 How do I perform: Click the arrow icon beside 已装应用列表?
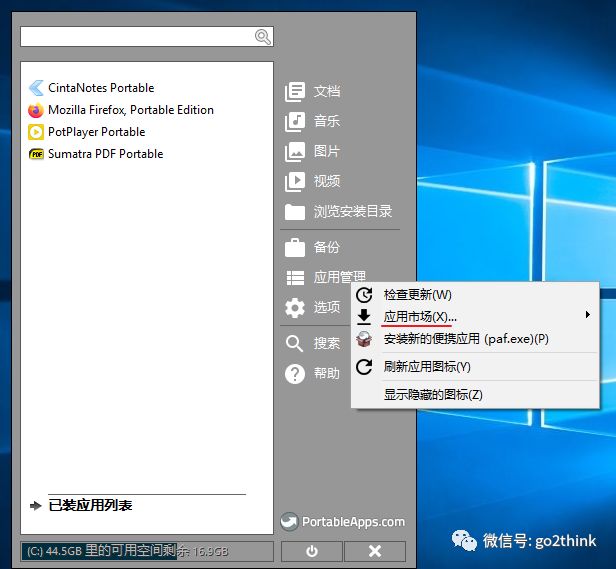pyautogui.click(x=36, y=506)
